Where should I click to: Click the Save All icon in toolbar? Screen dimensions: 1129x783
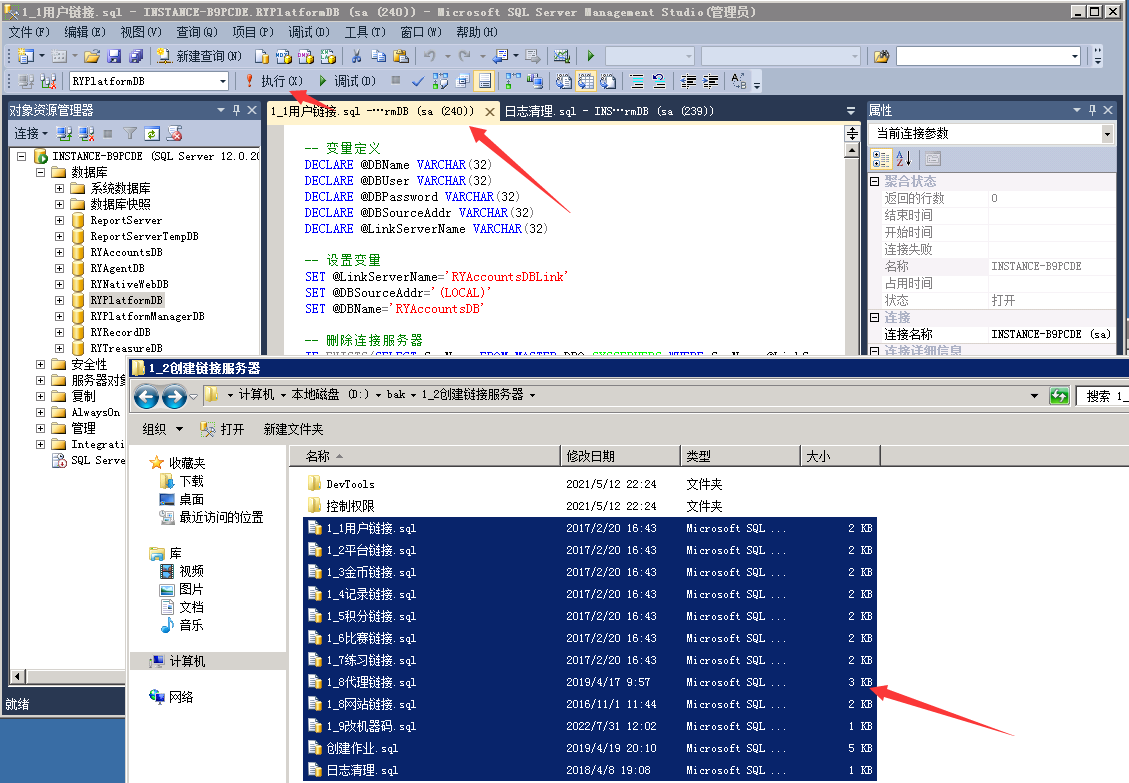click(136, 56)
